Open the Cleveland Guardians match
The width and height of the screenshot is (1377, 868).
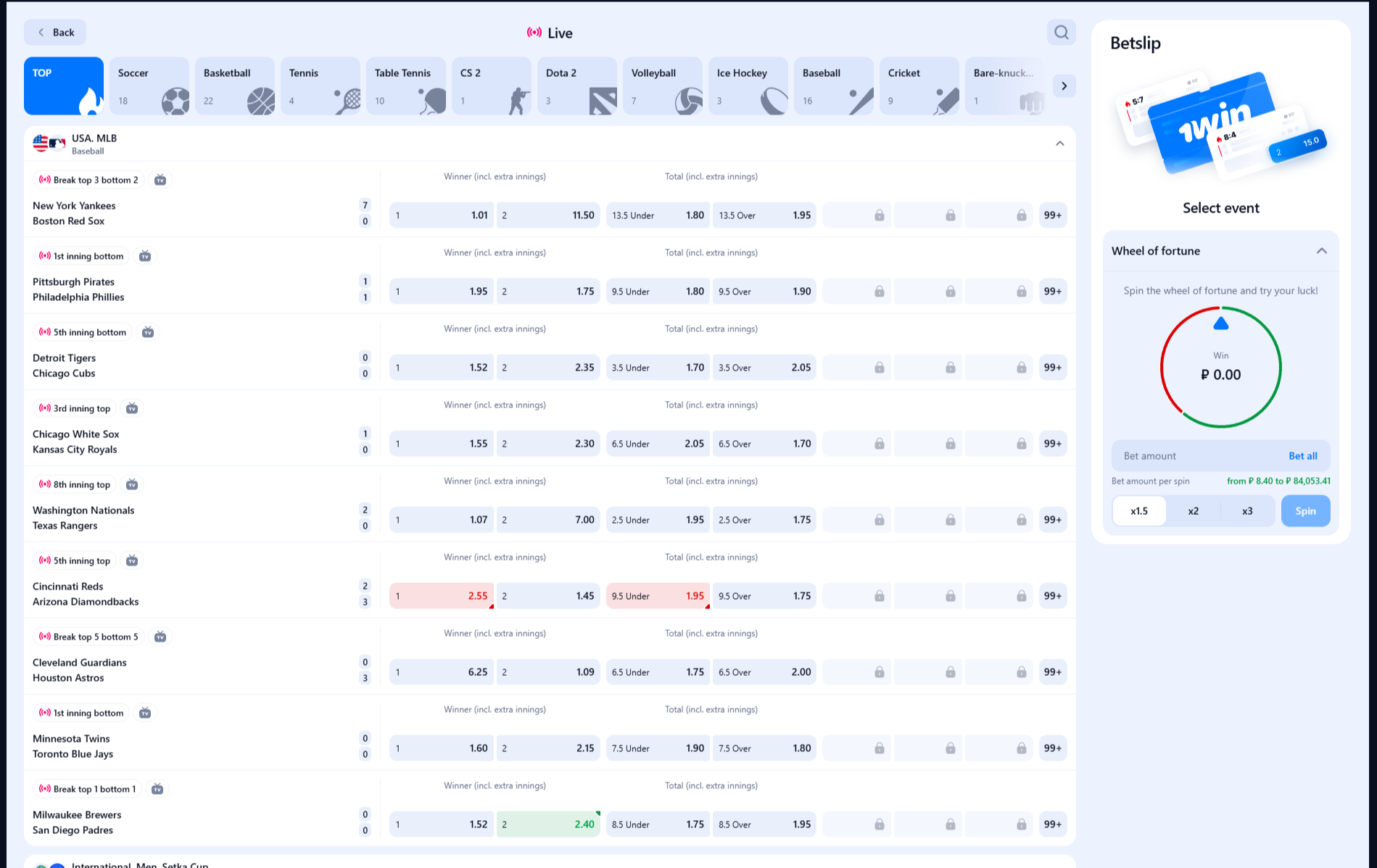tap(80, 670)
